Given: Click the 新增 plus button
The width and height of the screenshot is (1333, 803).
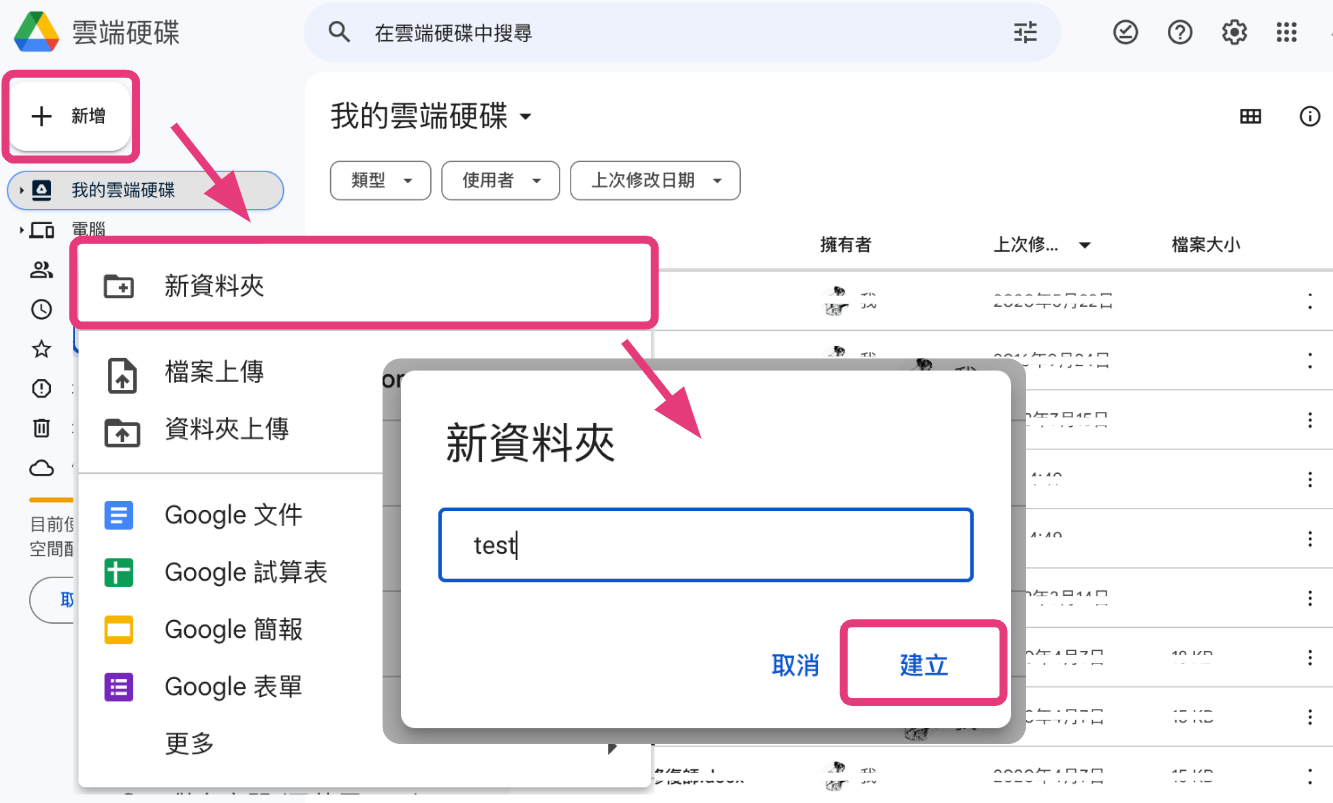Looking at the screenshot, I should point(71,116).
